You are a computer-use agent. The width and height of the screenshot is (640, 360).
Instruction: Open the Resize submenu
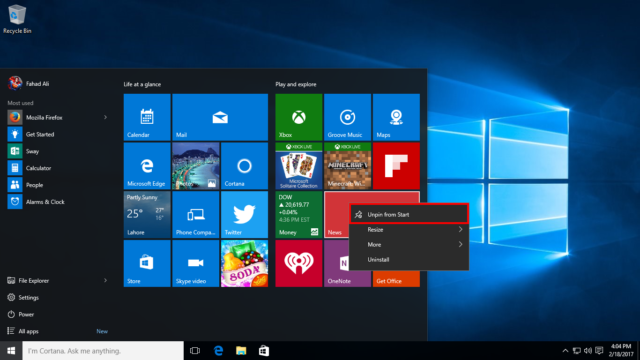409,229
